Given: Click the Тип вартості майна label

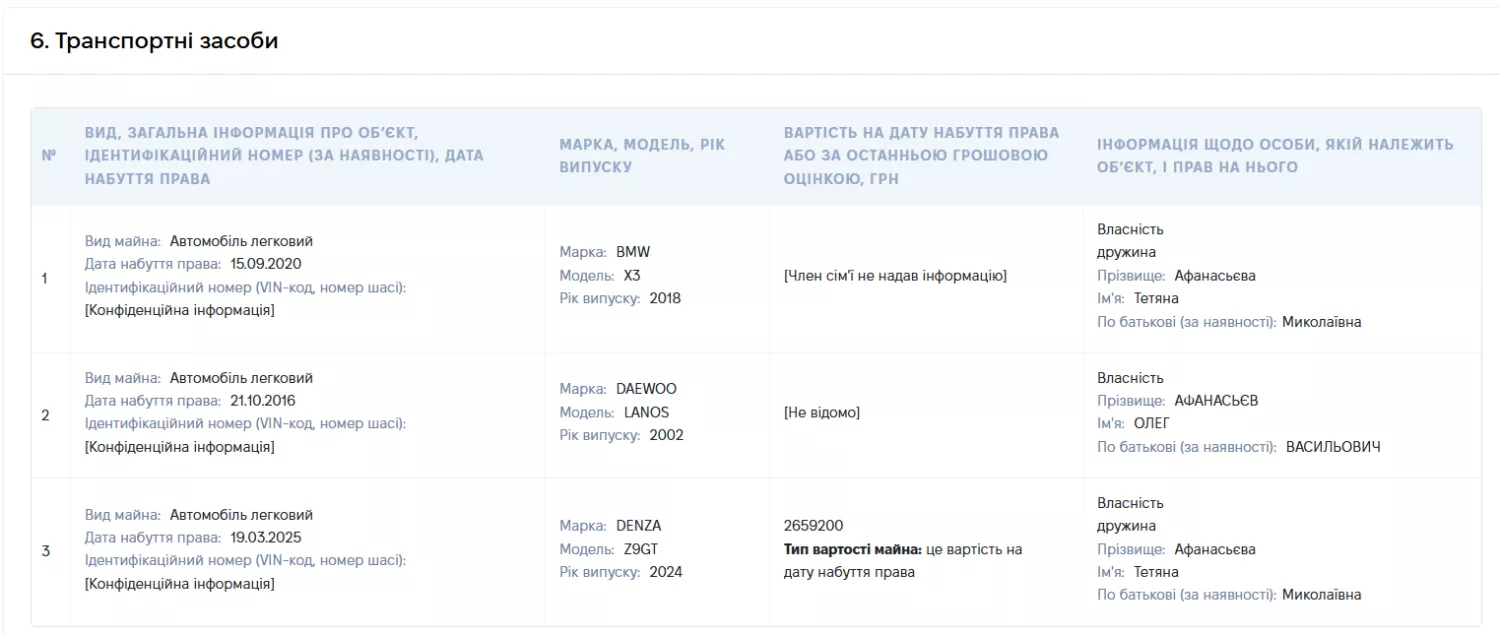Looking at the screenshot, I should [853, 549].
